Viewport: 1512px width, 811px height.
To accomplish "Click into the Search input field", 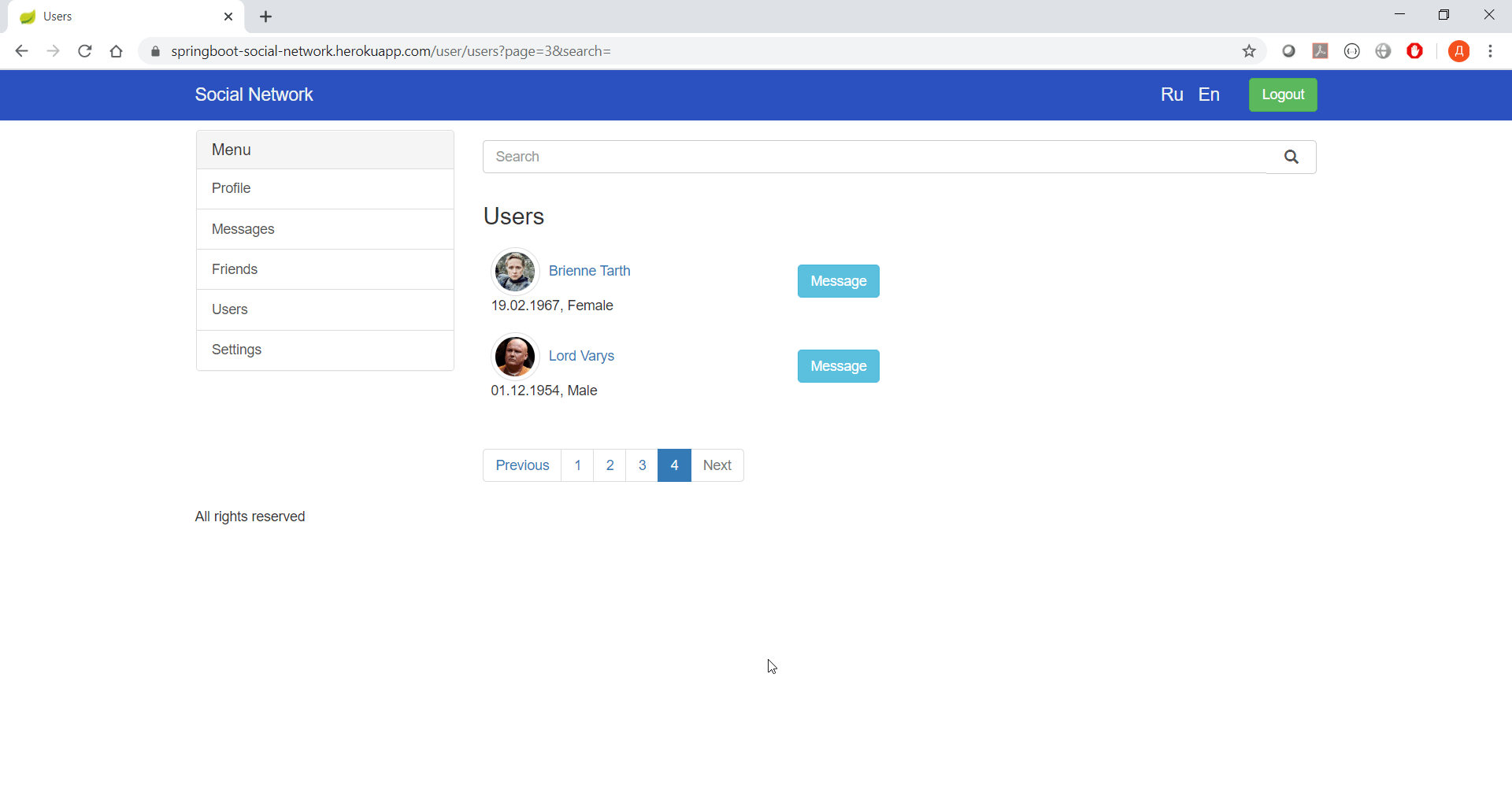I will tap(787, 157).
